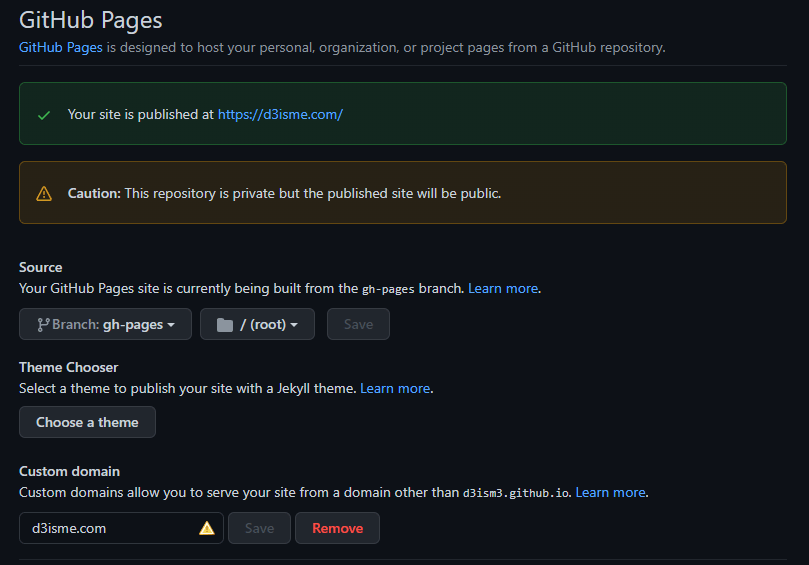Open Learn more link for custom domains
This screenshot has height=565, width=809.
(x=610, y=492)
